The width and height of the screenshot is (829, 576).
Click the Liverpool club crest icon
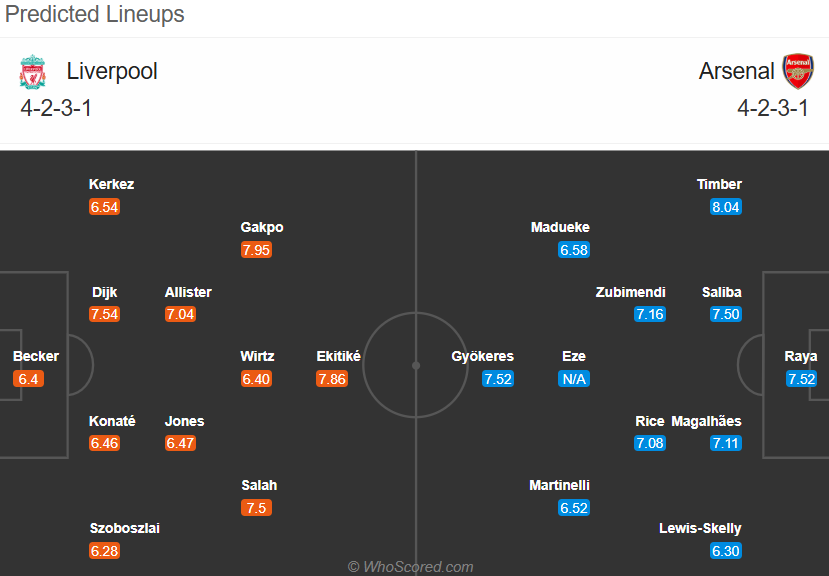coord(33,71)
